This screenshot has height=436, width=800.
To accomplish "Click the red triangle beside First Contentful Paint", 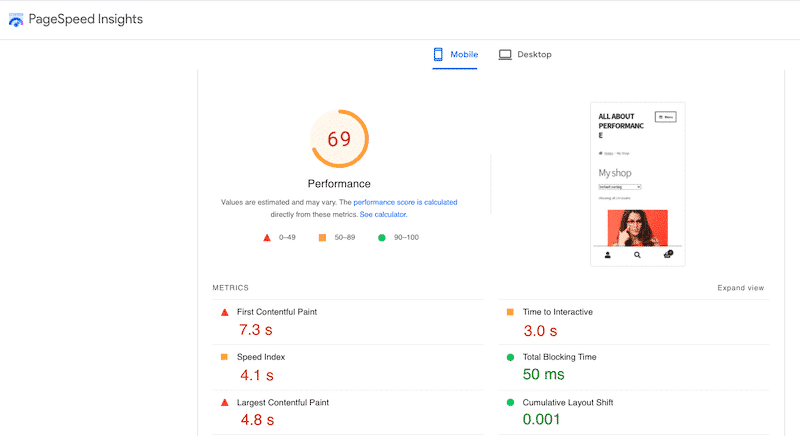I will (x=224, y=313).
